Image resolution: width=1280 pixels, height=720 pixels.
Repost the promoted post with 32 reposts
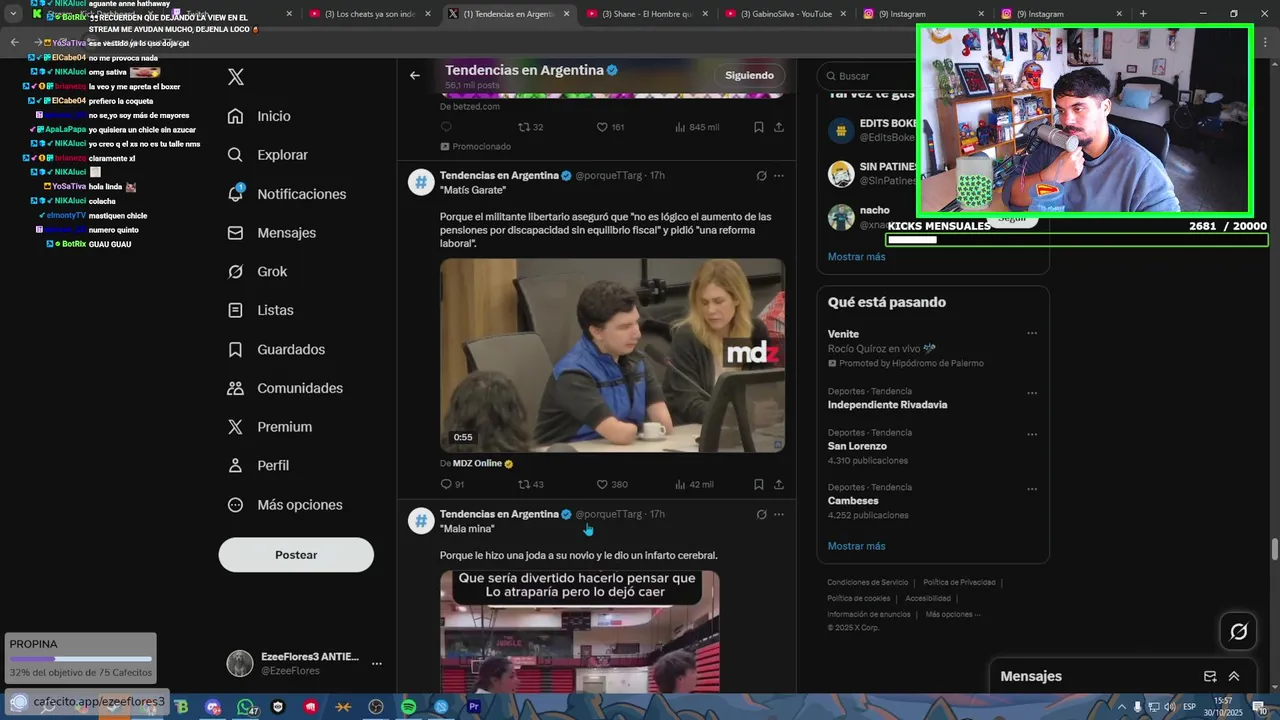tap(530, 127)
